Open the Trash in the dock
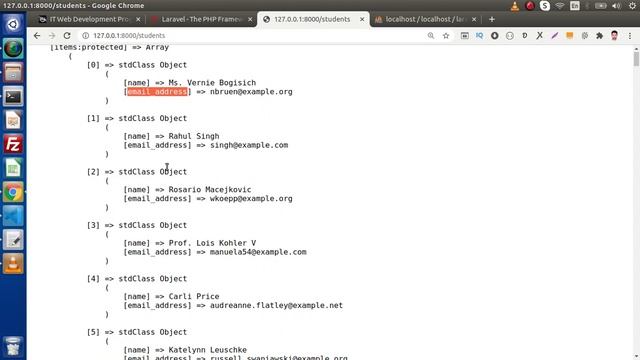 click(13, 346)
